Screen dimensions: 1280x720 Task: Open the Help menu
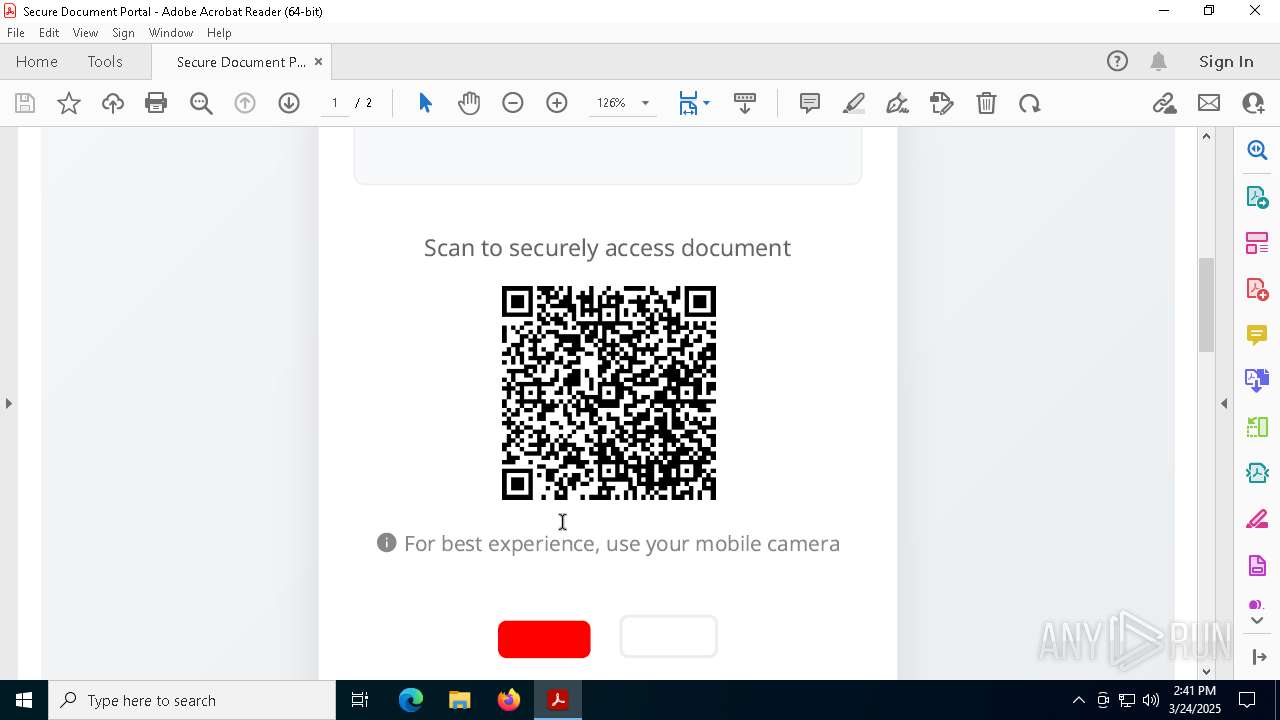219,33
